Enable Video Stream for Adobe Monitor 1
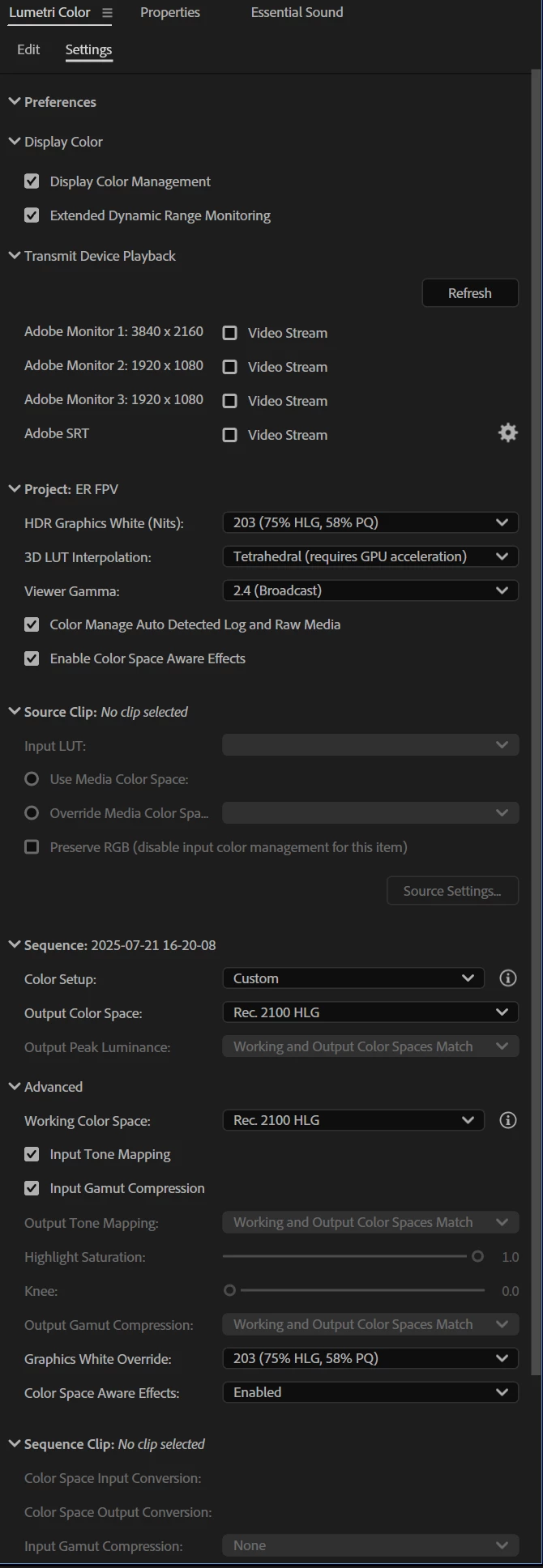The height and width of the screenshot is (1568, 543). tap(230, 333)
